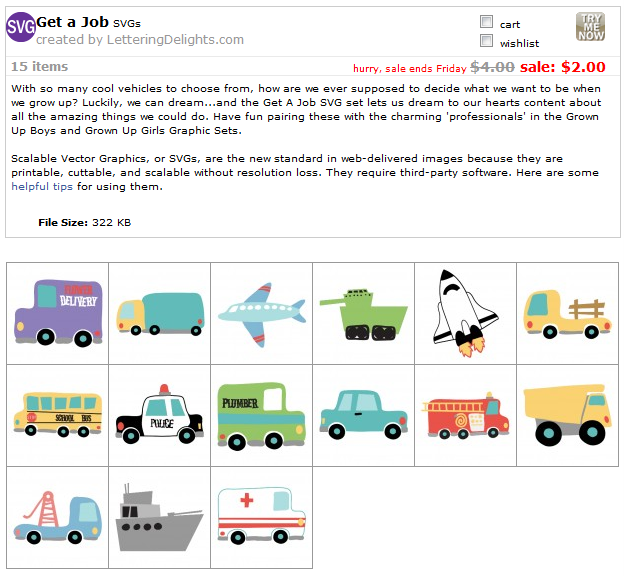This screenshot has width=625, height=576.
Task: Check the cart checkbox
Action: (x=486, y=22)
